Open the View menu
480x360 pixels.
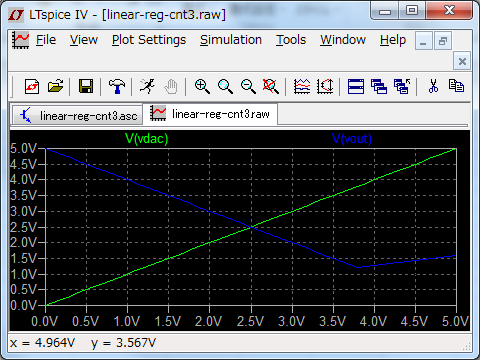(x=84, y=40)
